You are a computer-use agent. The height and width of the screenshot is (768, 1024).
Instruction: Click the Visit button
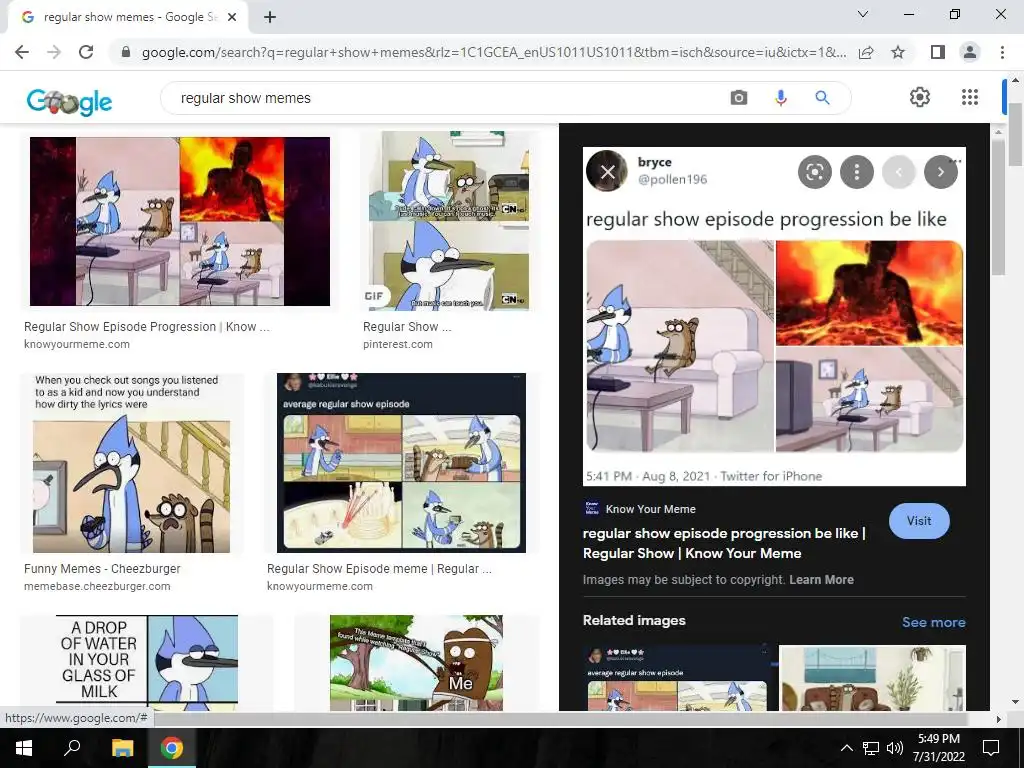click(x=919, y=521)
